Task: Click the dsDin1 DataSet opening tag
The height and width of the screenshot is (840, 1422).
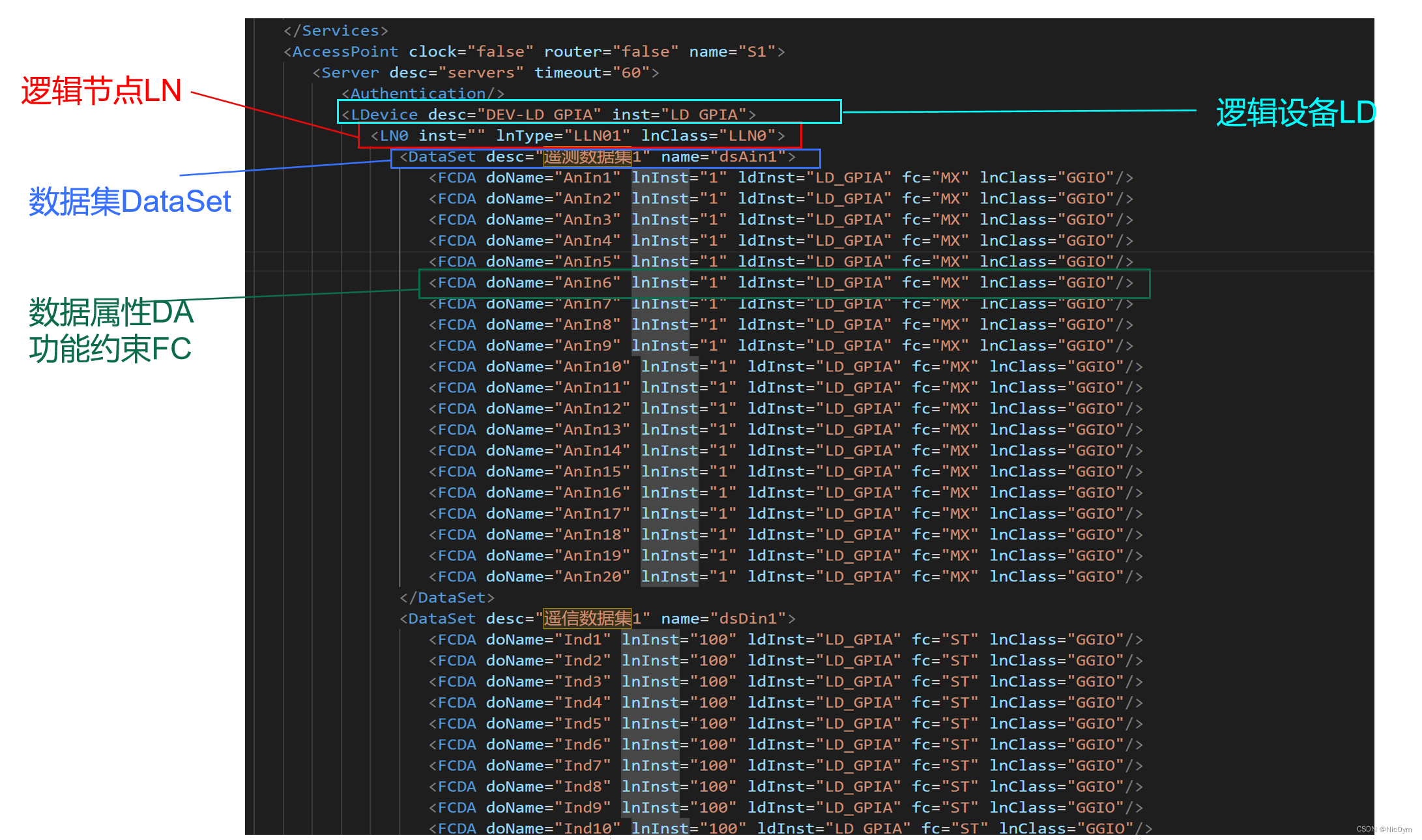Action: (x=597, y=618)
